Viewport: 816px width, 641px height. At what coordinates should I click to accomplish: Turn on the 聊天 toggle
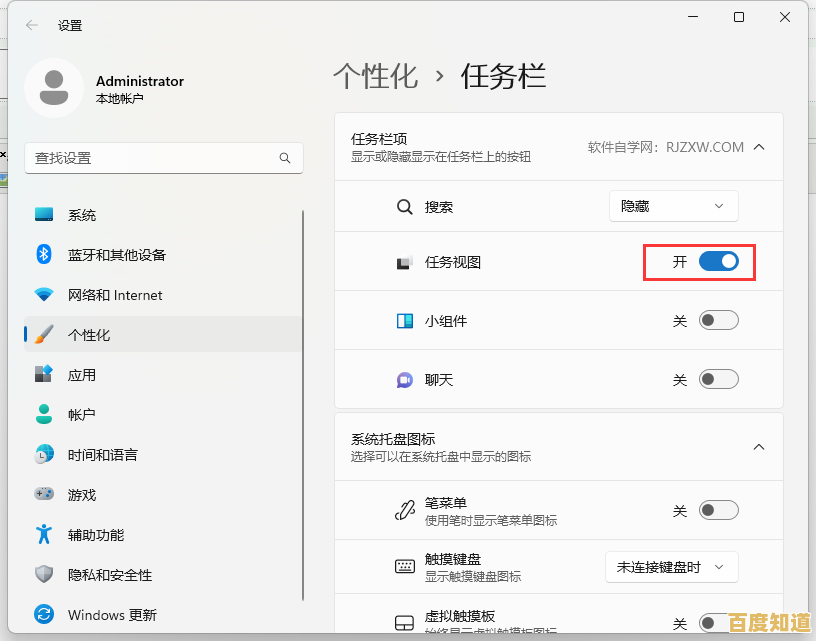[x=717, y=378]
